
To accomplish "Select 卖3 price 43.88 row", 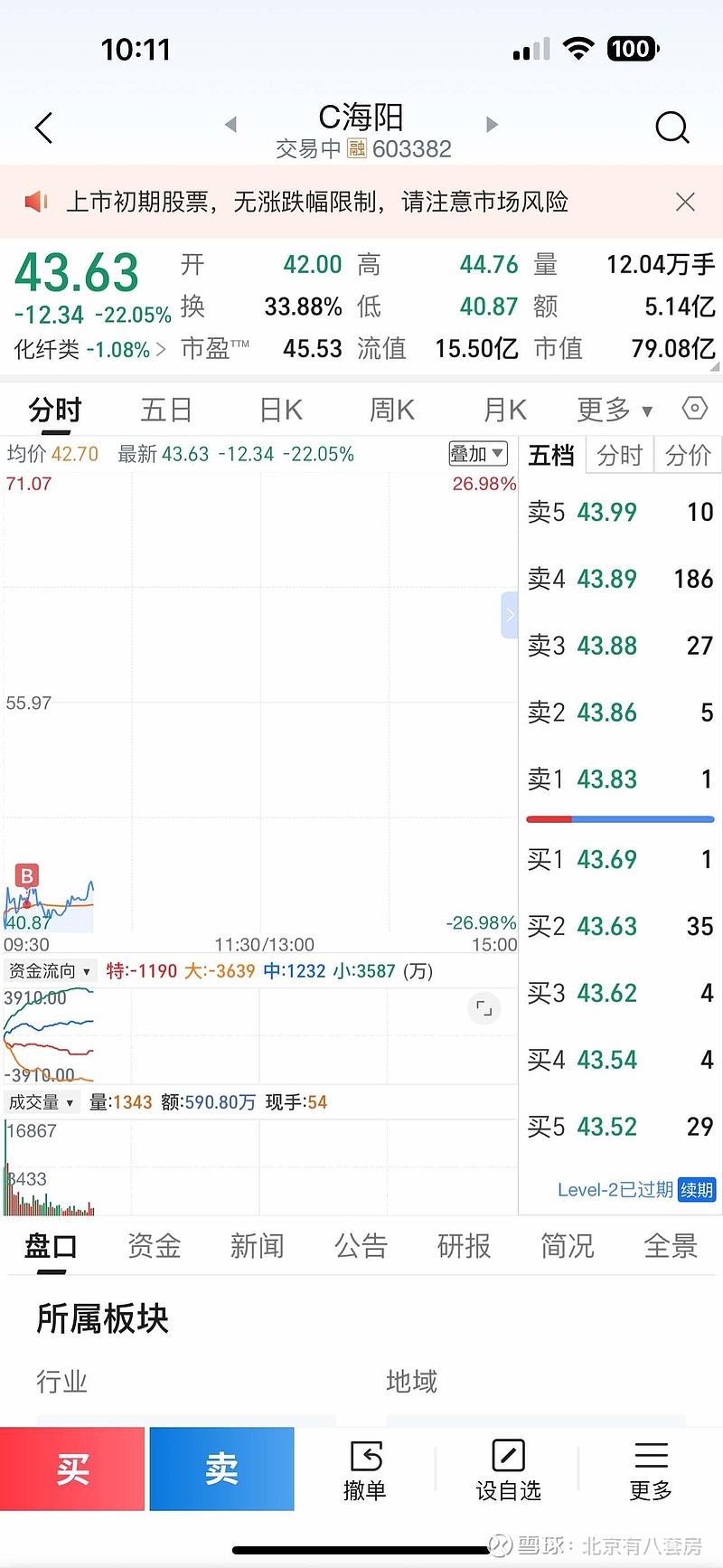I will [620, 646].
